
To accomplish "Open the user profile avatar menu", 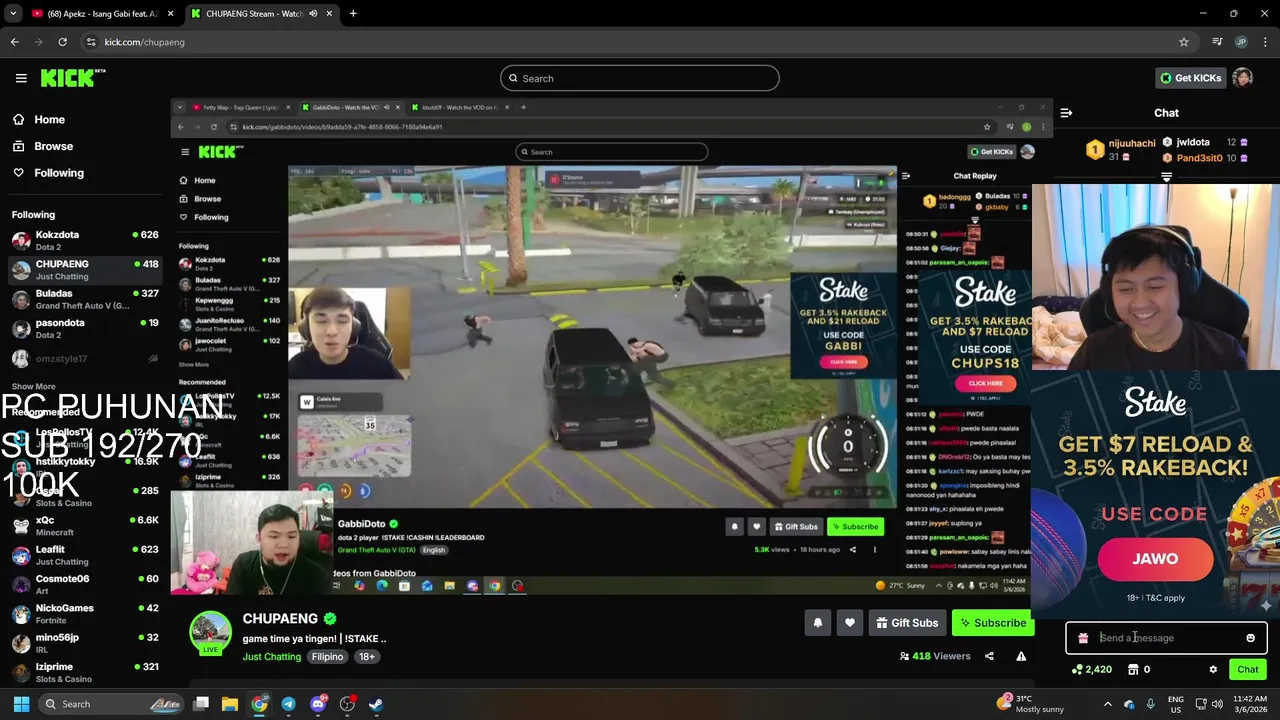I will [1242, 78].
